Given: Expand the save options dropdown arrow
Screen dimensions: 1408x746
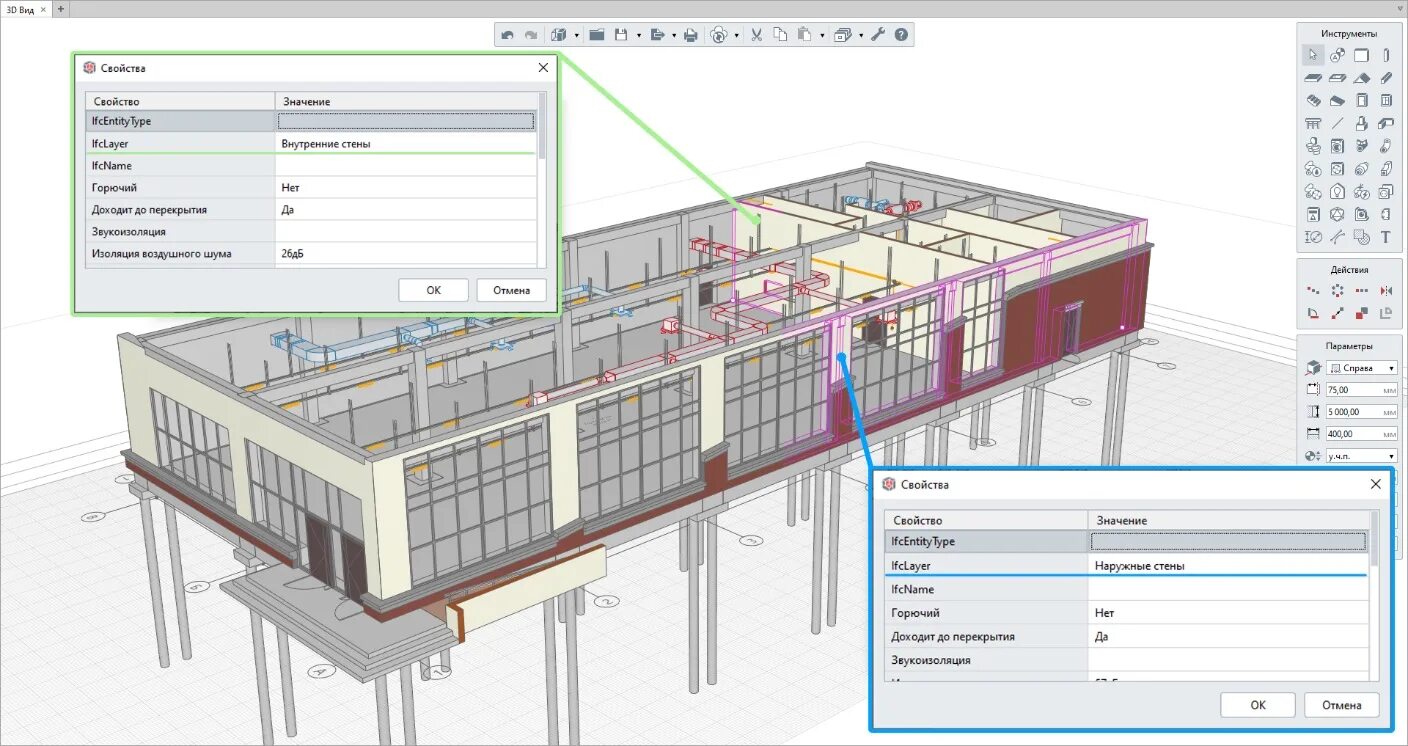Looking at the screenshot, I should tap(637, 36).
